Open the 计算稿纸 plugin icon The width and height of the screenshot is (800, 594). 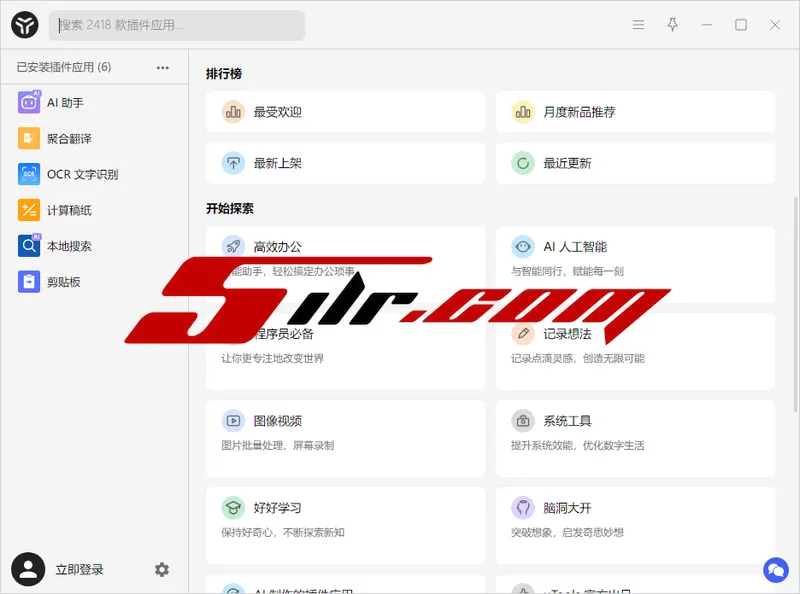pyautogui.click(x=29, y=210)
